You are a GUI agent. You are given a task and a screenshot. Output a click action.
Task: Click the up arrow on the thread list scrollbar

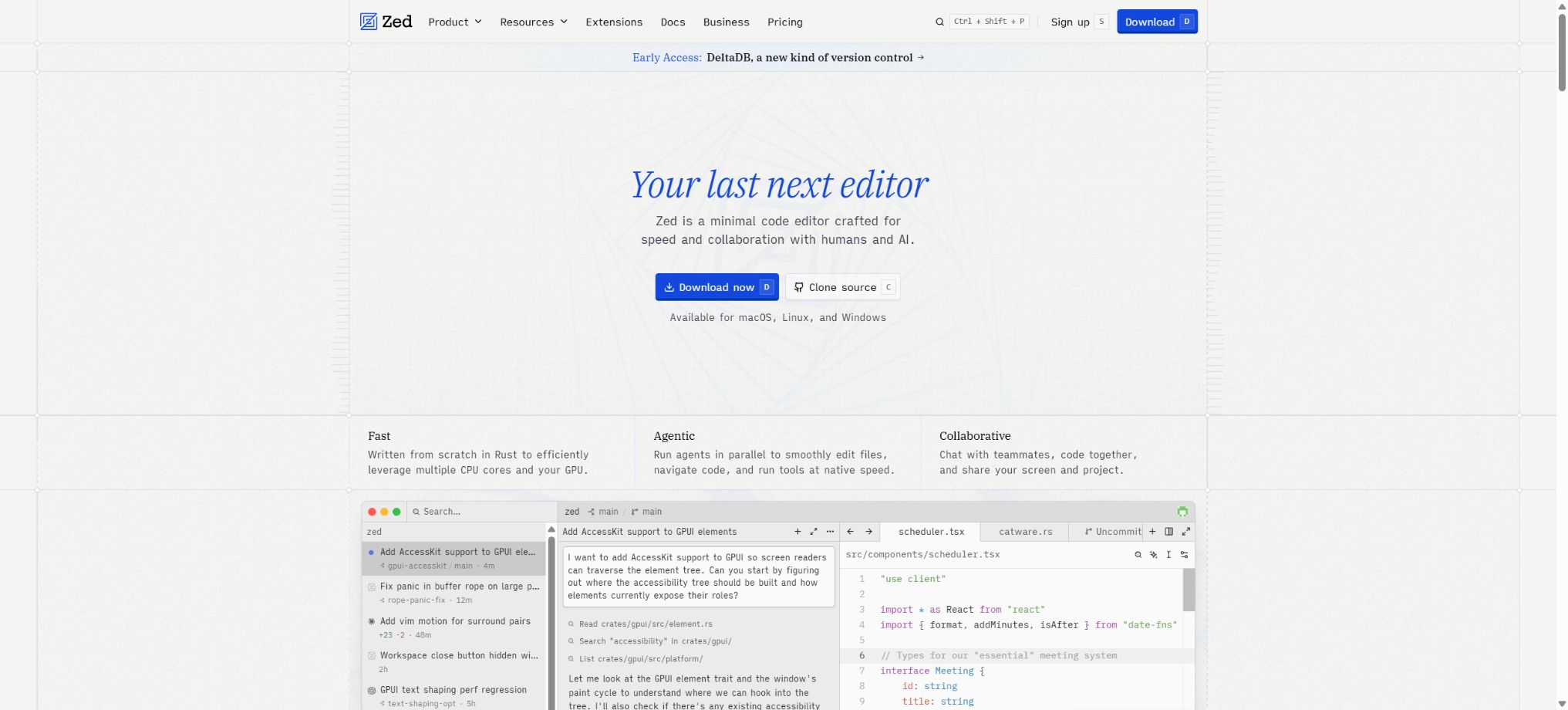(551, 529)
